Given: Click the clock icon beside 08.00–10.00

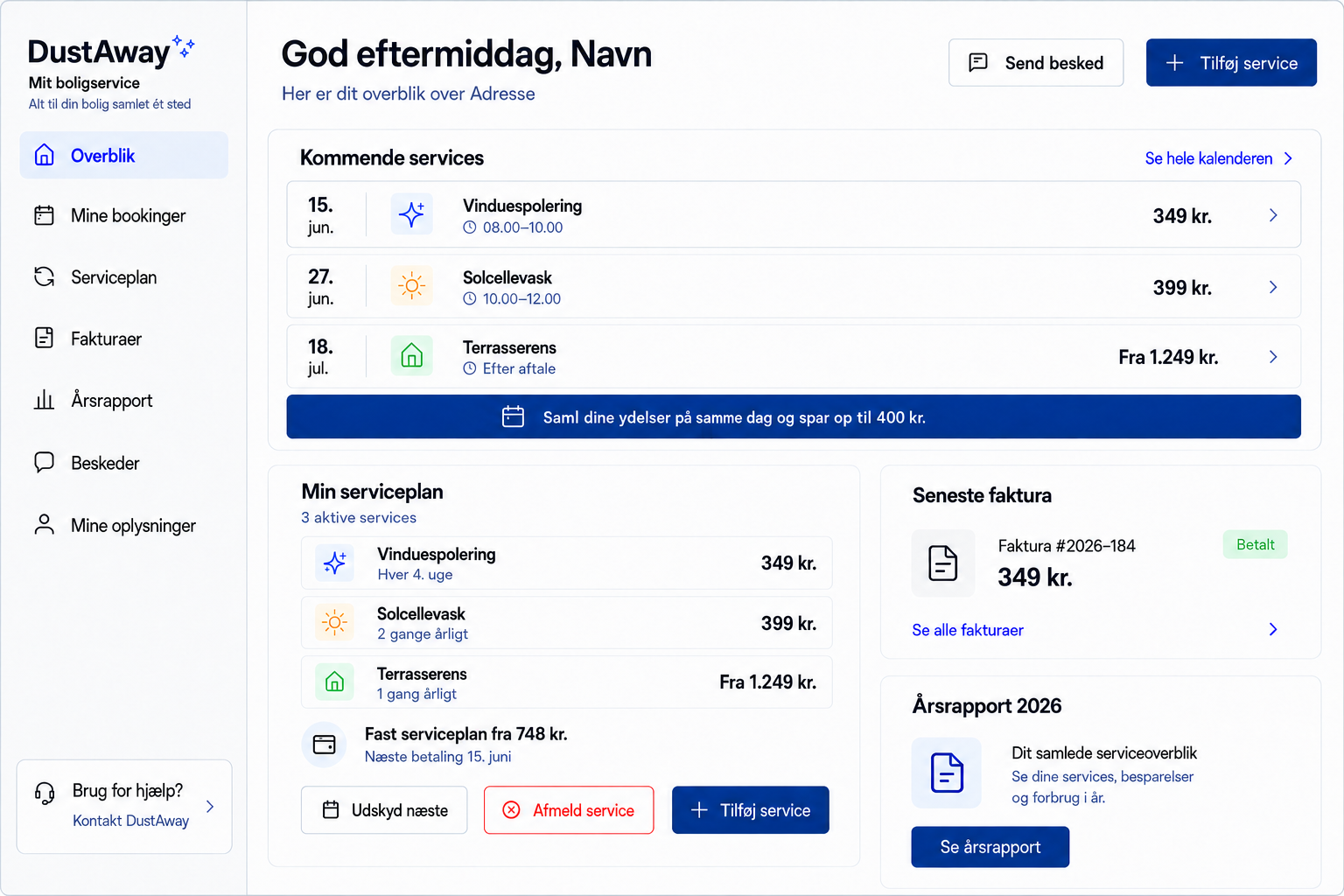Looking at the screenshot, I should (470, 227).
